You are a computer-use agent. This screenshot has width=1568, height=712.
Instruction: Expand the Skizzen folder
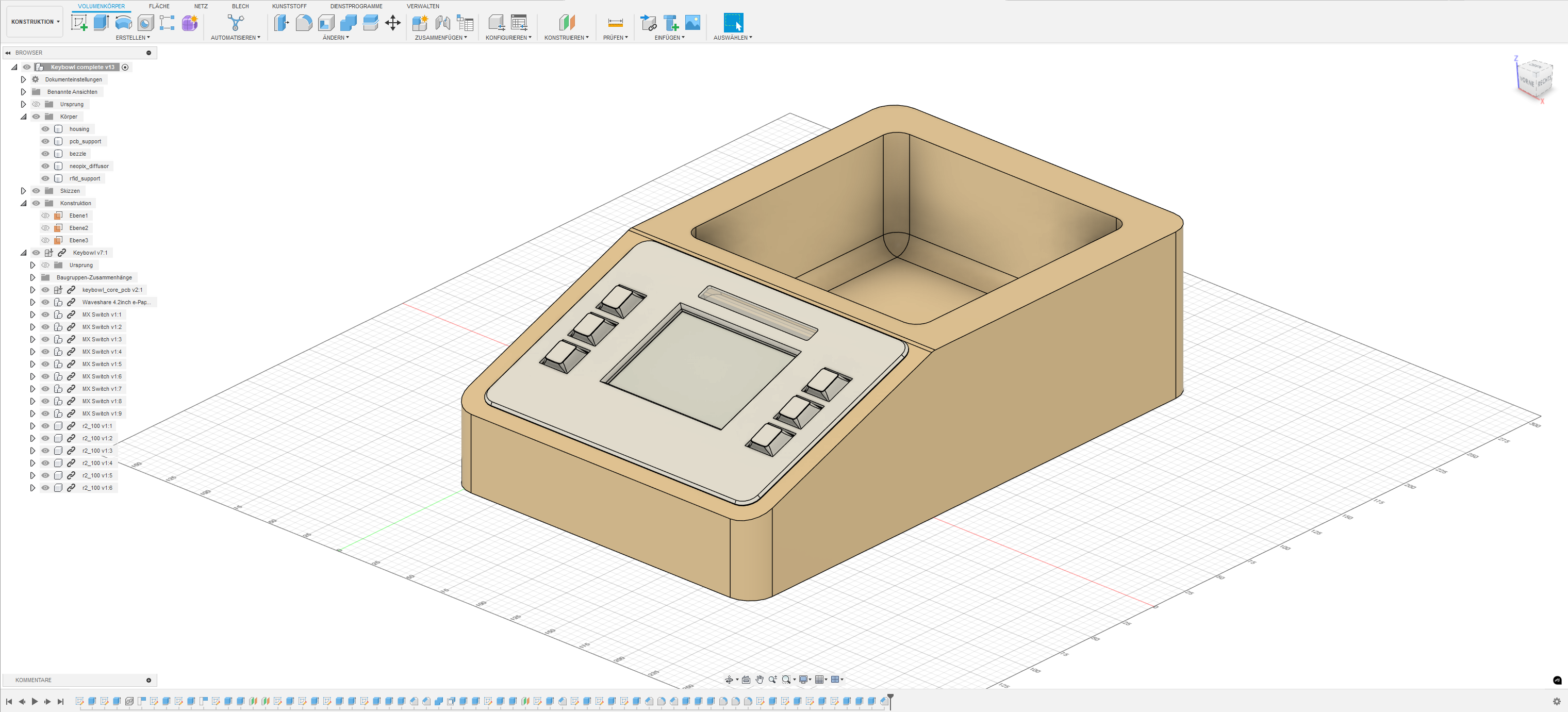(x=24, y=190)
